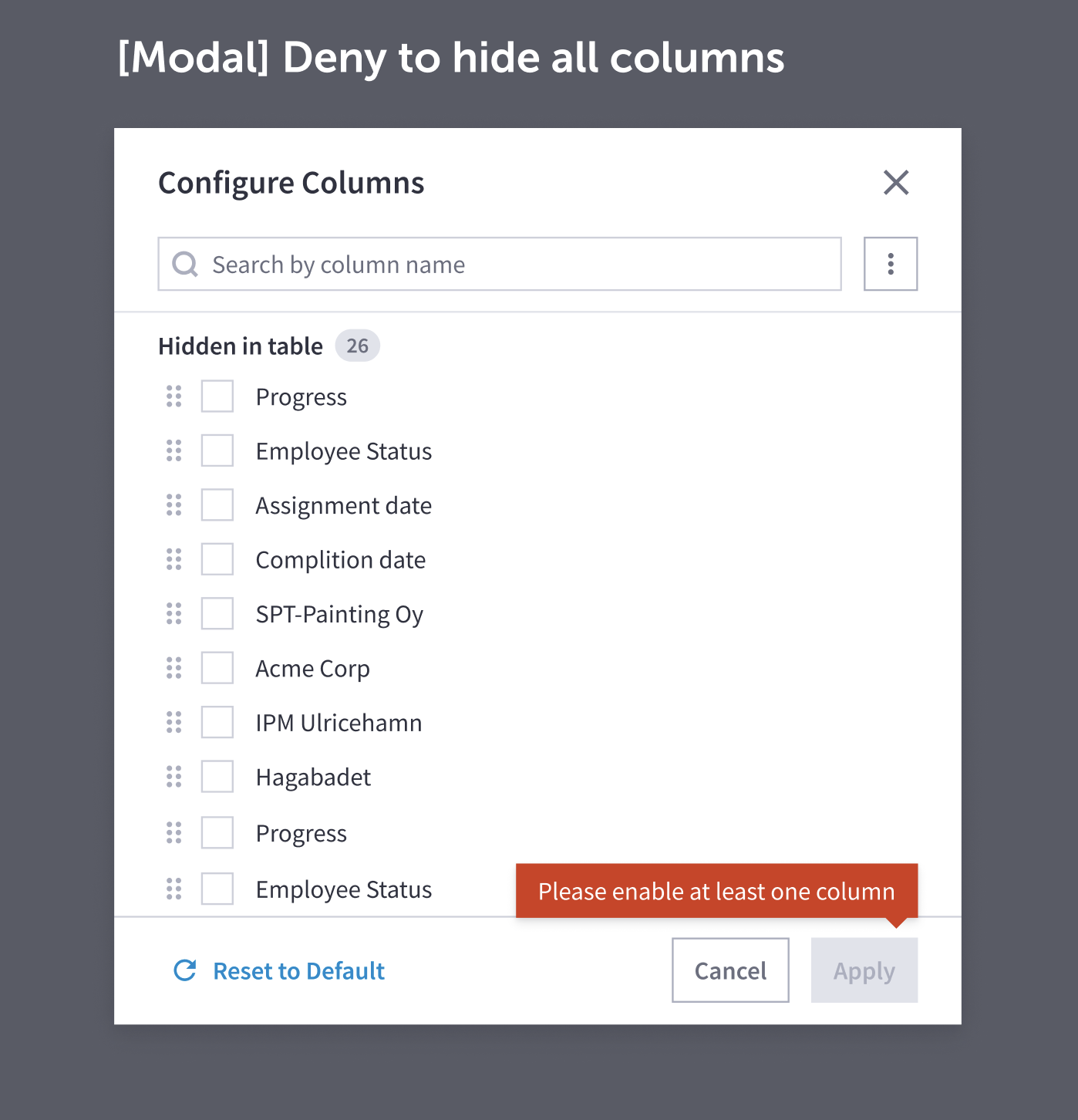Click the refresh icon next to Reset to Default
Screen dimensions: 1078x1120
pyautogui.click(x=184, y=970)
